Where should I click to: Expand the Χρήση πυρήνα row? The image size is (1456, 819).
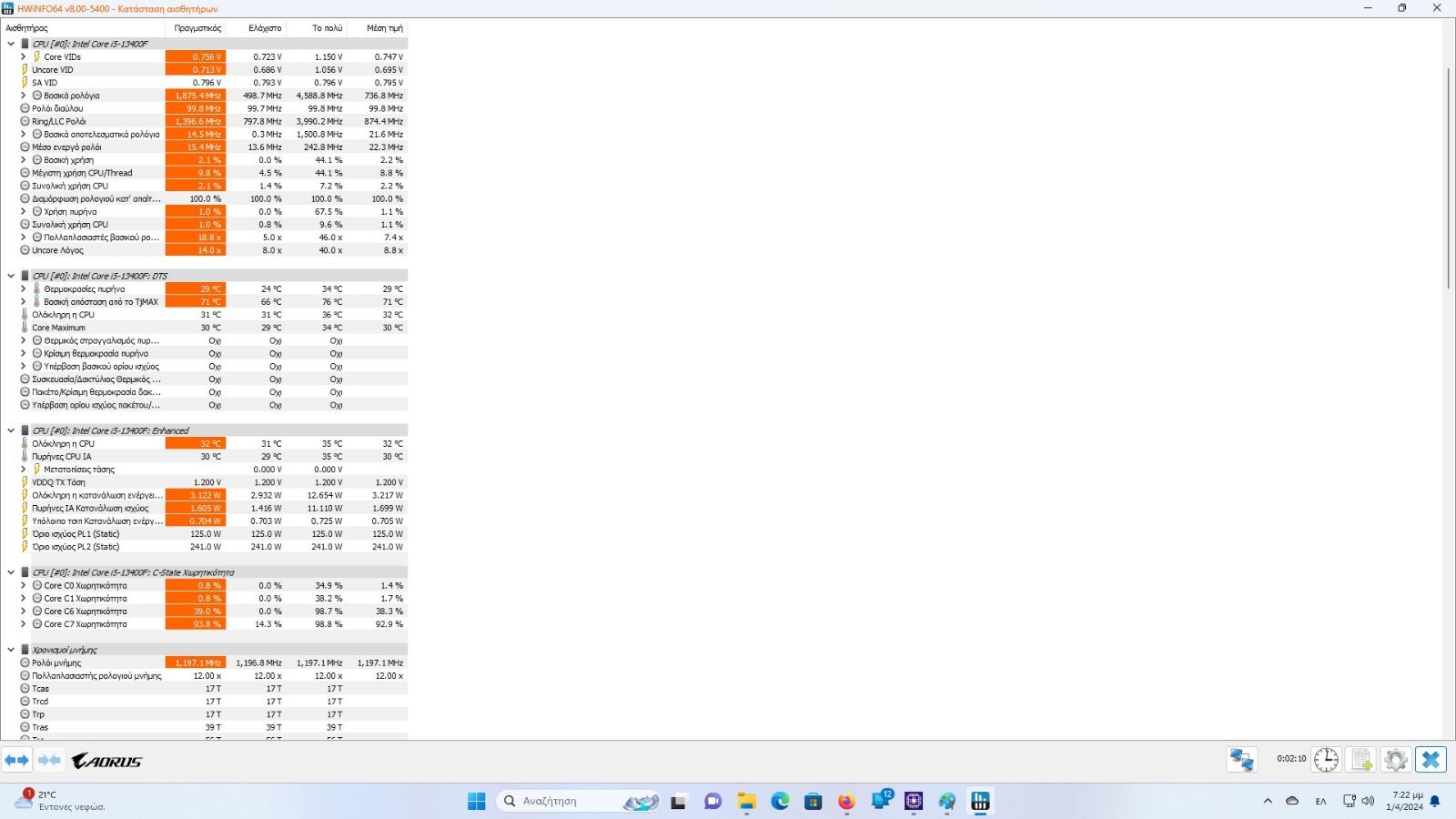pos(24,211)
